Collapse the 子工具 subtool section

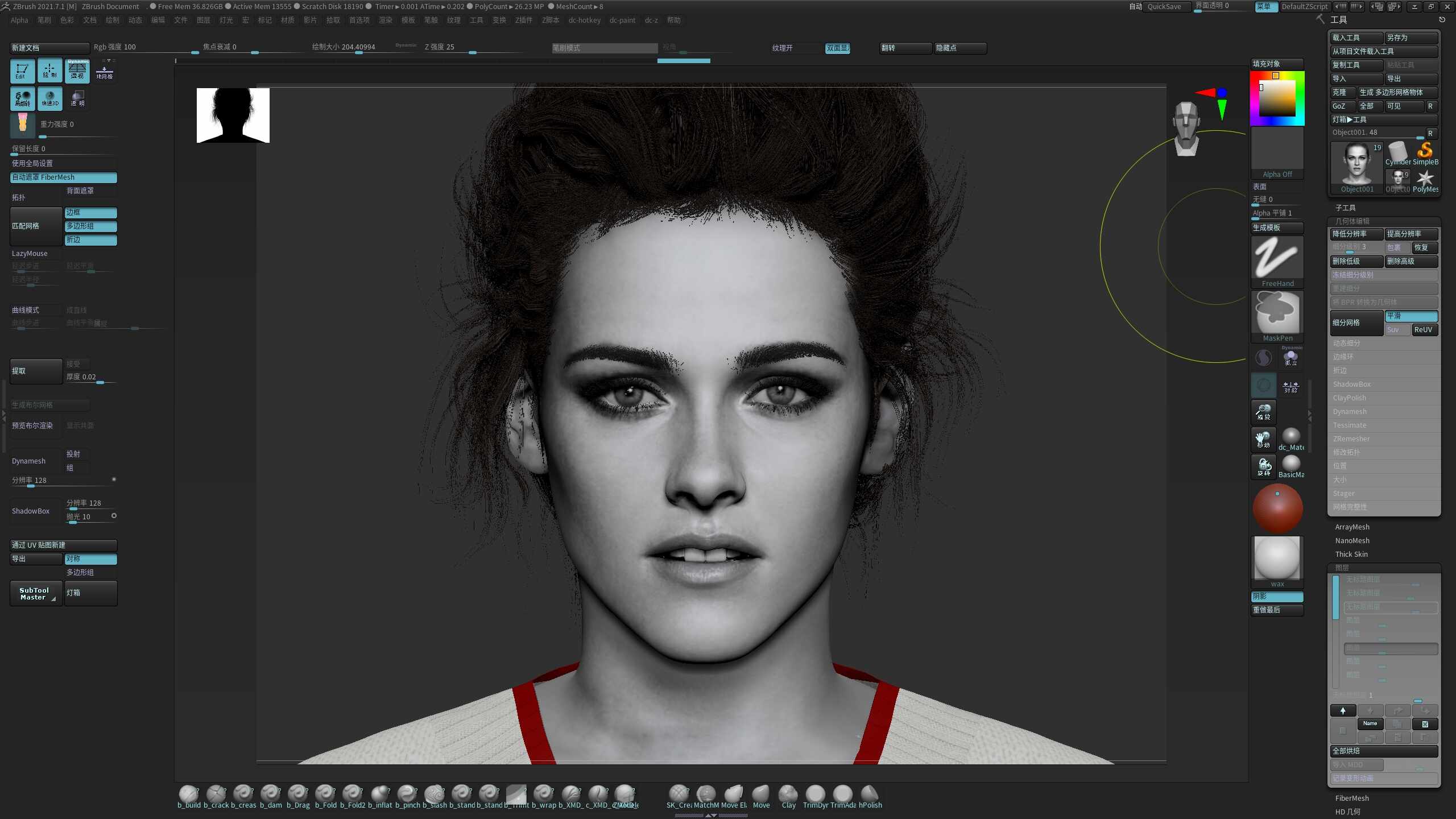click(1345, 208)
